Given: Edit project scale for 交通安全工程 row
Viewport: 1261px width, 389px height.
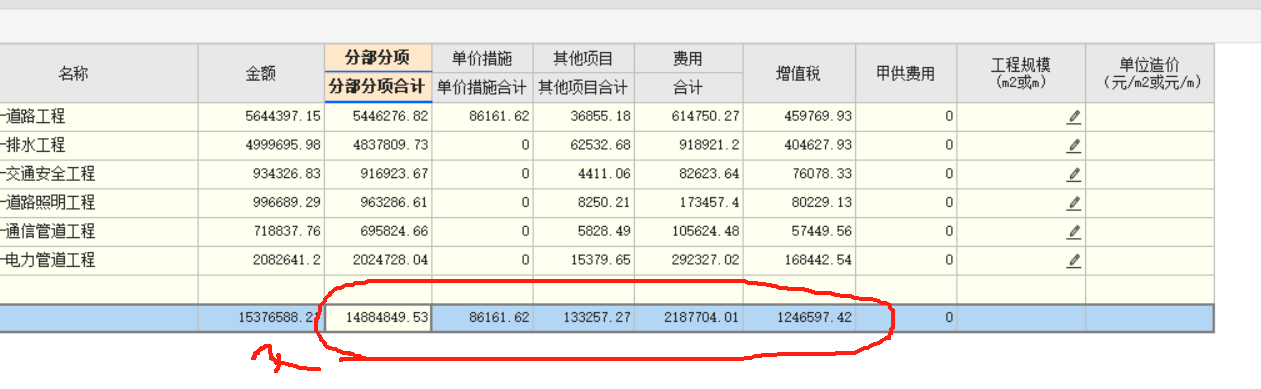Looking at the screenshot, I should [1074, 175].
